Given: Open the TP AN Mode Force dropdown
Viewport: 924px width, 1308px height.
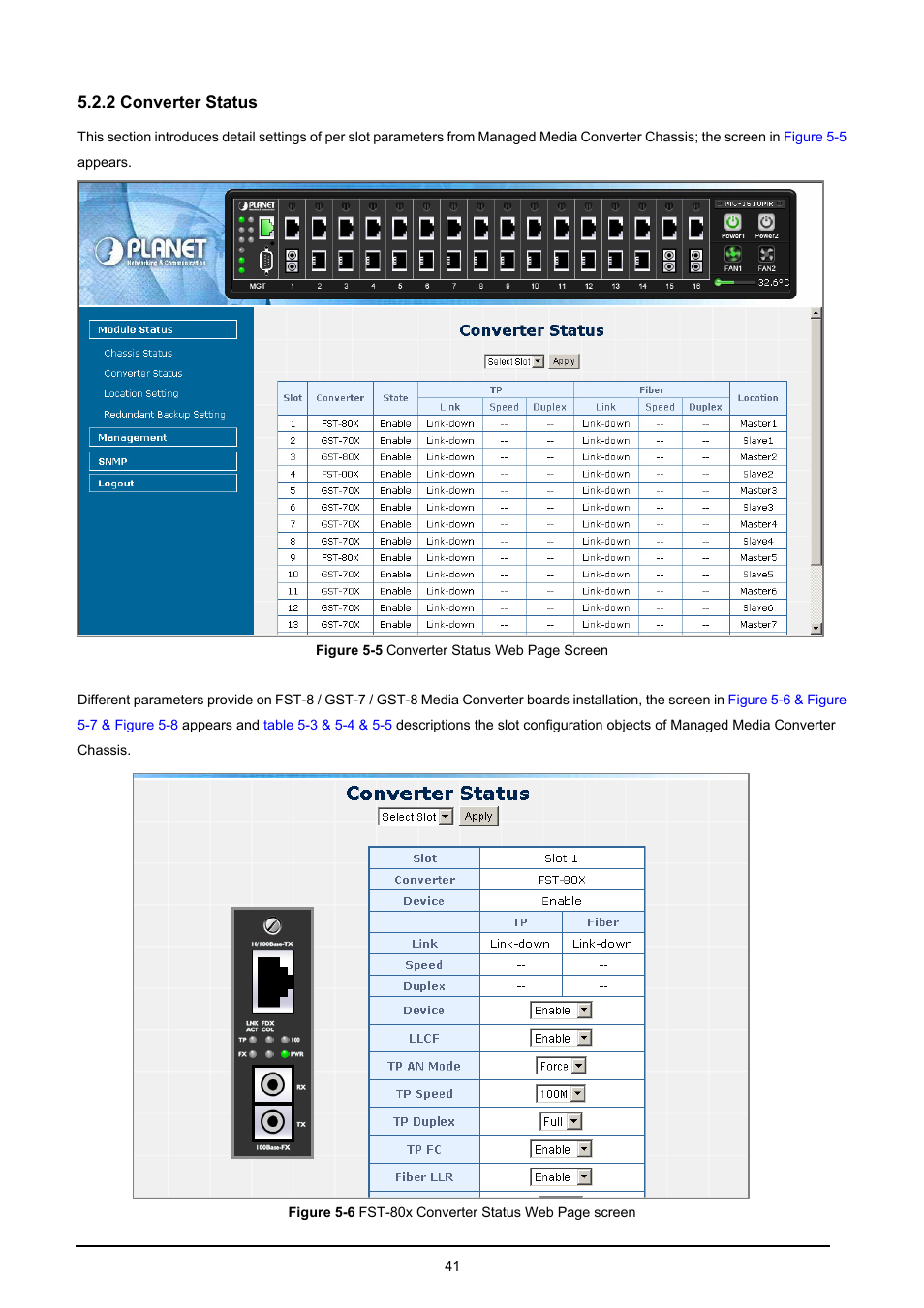Looking at the screenshot, I should 561,1066.
